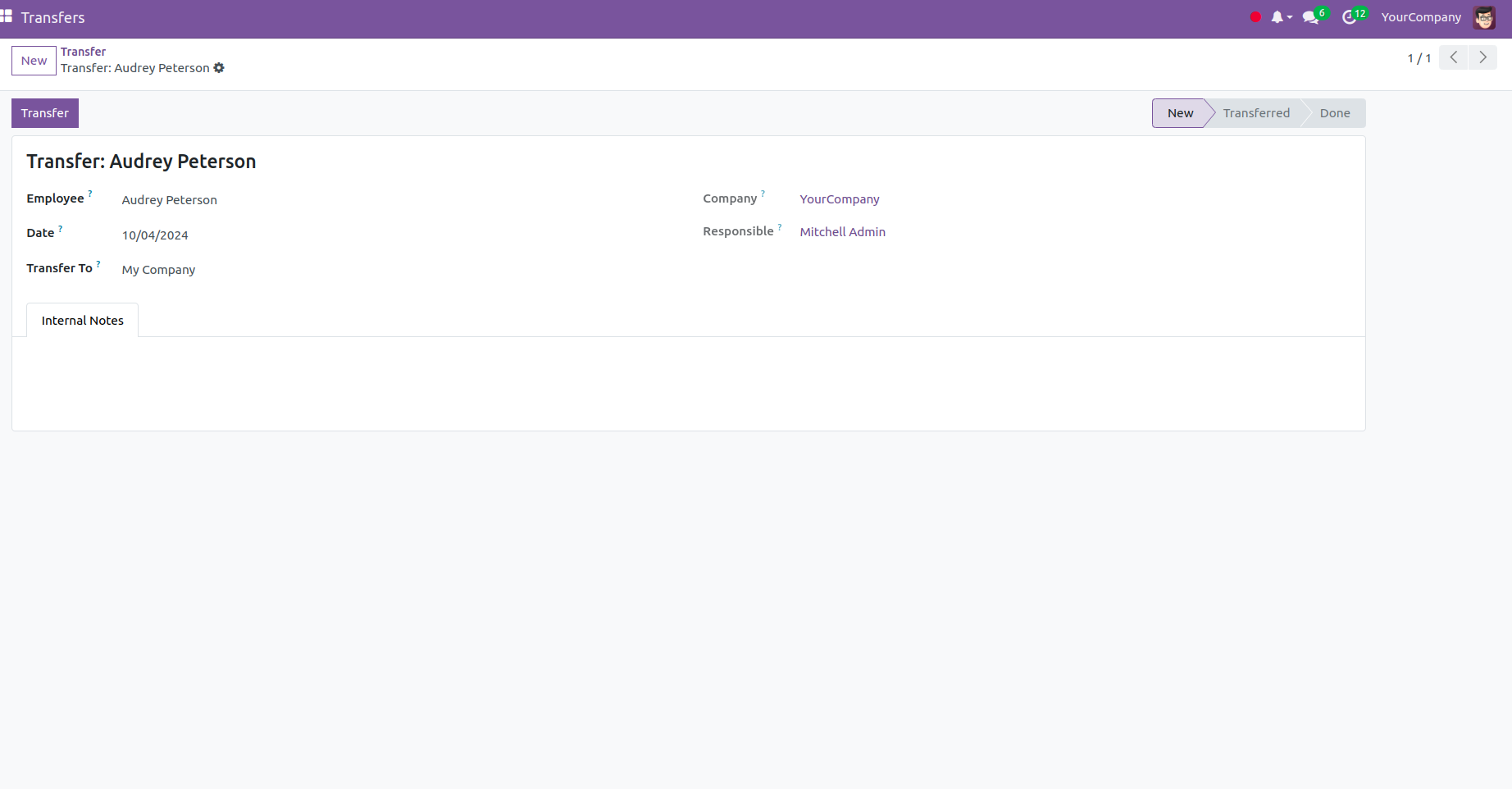Open the YourCompany company switcher
The height and width of the screenshot is (789, 1512).
pyautogui.click(x=1420, y=17)
